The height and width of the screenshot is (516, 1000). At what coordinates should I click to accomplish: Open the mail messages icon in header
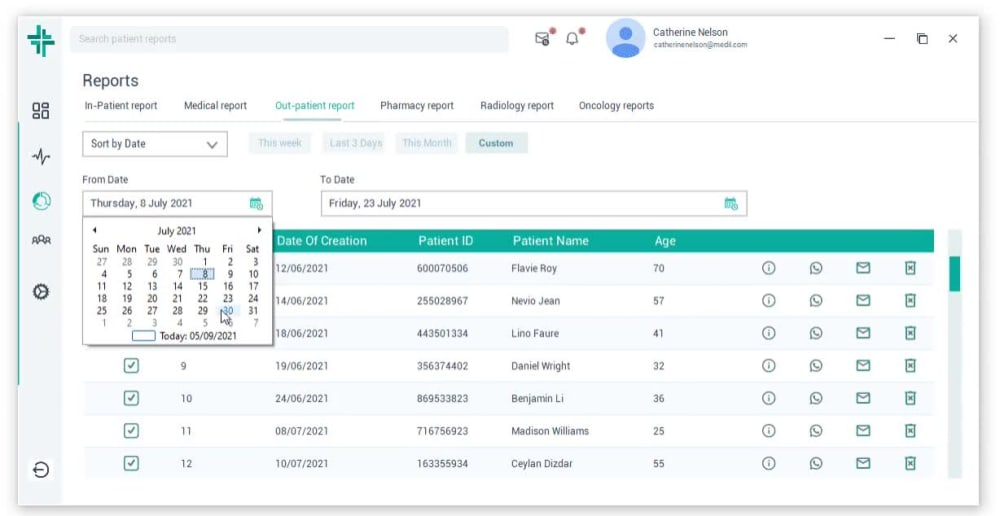542,39
